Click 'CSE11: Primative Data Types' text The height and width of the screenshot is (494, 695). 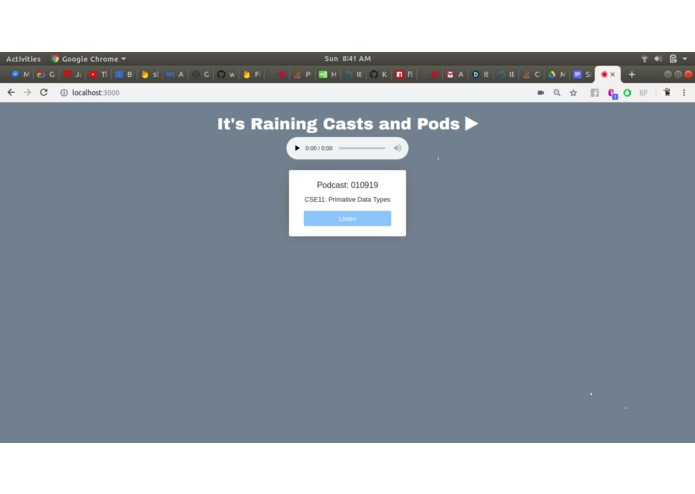[x=347, y=199]
